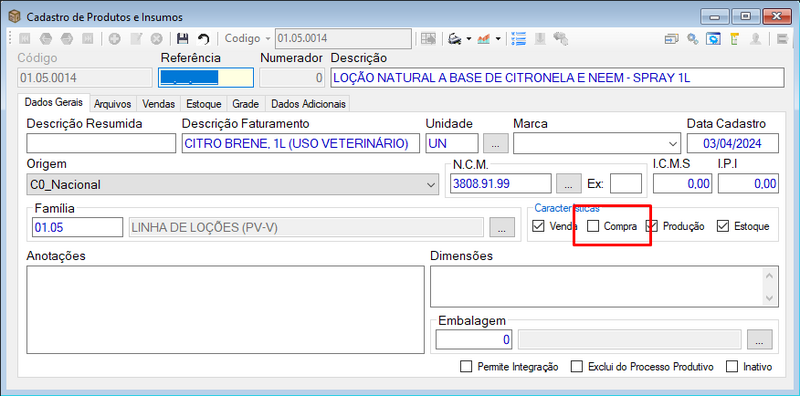The width and height of the screenshot is (800, 396).
Task: Toggle the Produção checkbox
Action: pyautogui.click(x=651, y=226)
